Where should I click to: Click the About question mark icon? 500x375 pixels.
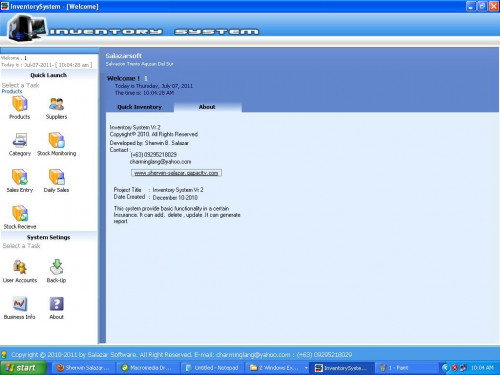56,304
